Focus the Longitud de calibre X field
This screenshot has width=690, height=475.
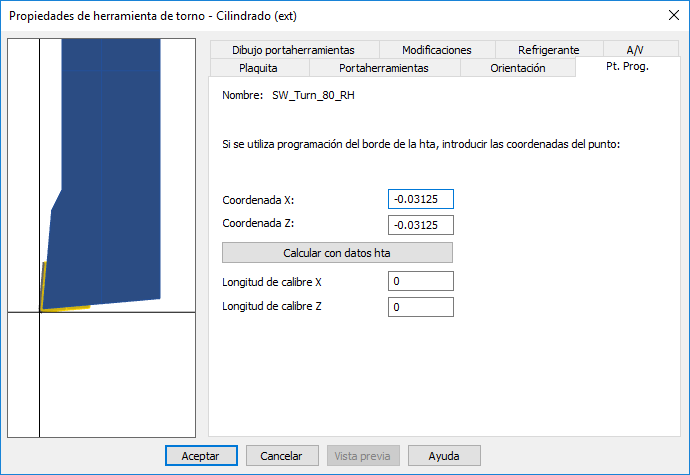421,281
